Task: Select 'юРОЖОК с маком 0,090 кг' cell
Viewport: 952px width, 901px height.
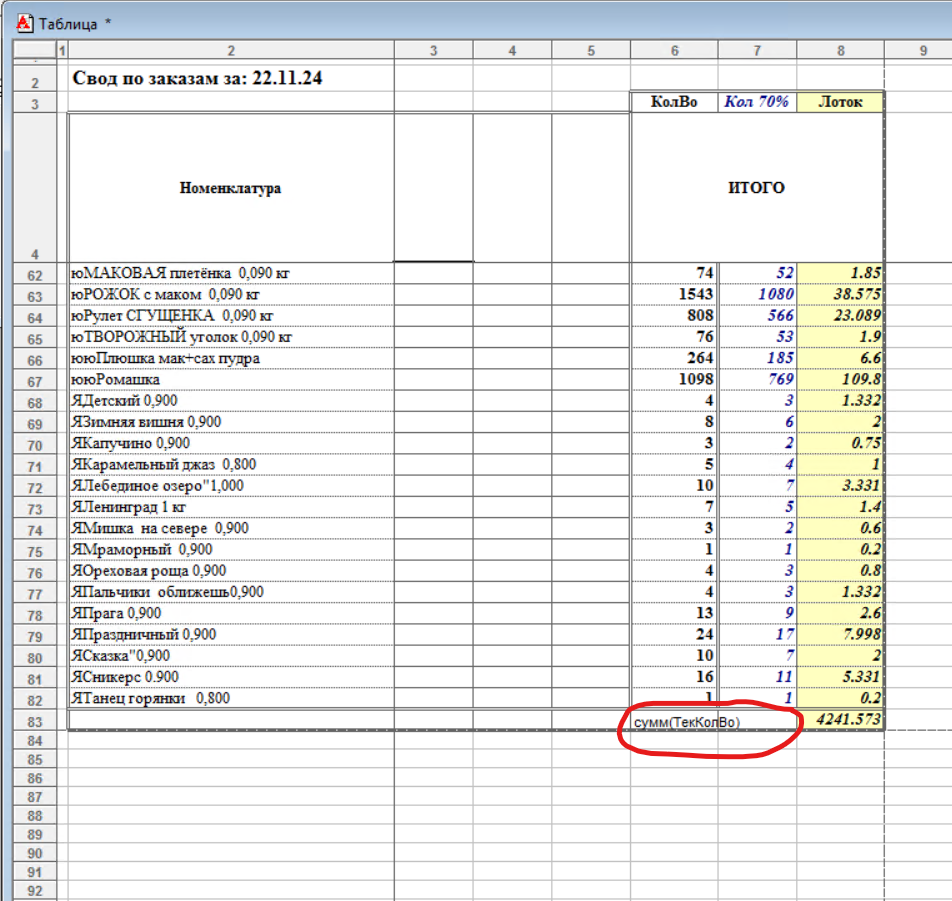Action: tap(231, 294)
